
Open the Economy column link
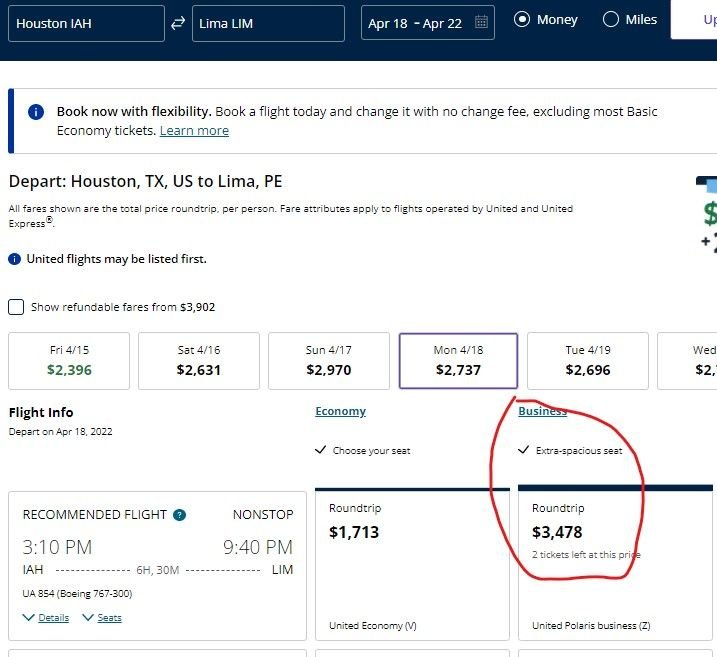pyautogui.click(x=340, y=411)
